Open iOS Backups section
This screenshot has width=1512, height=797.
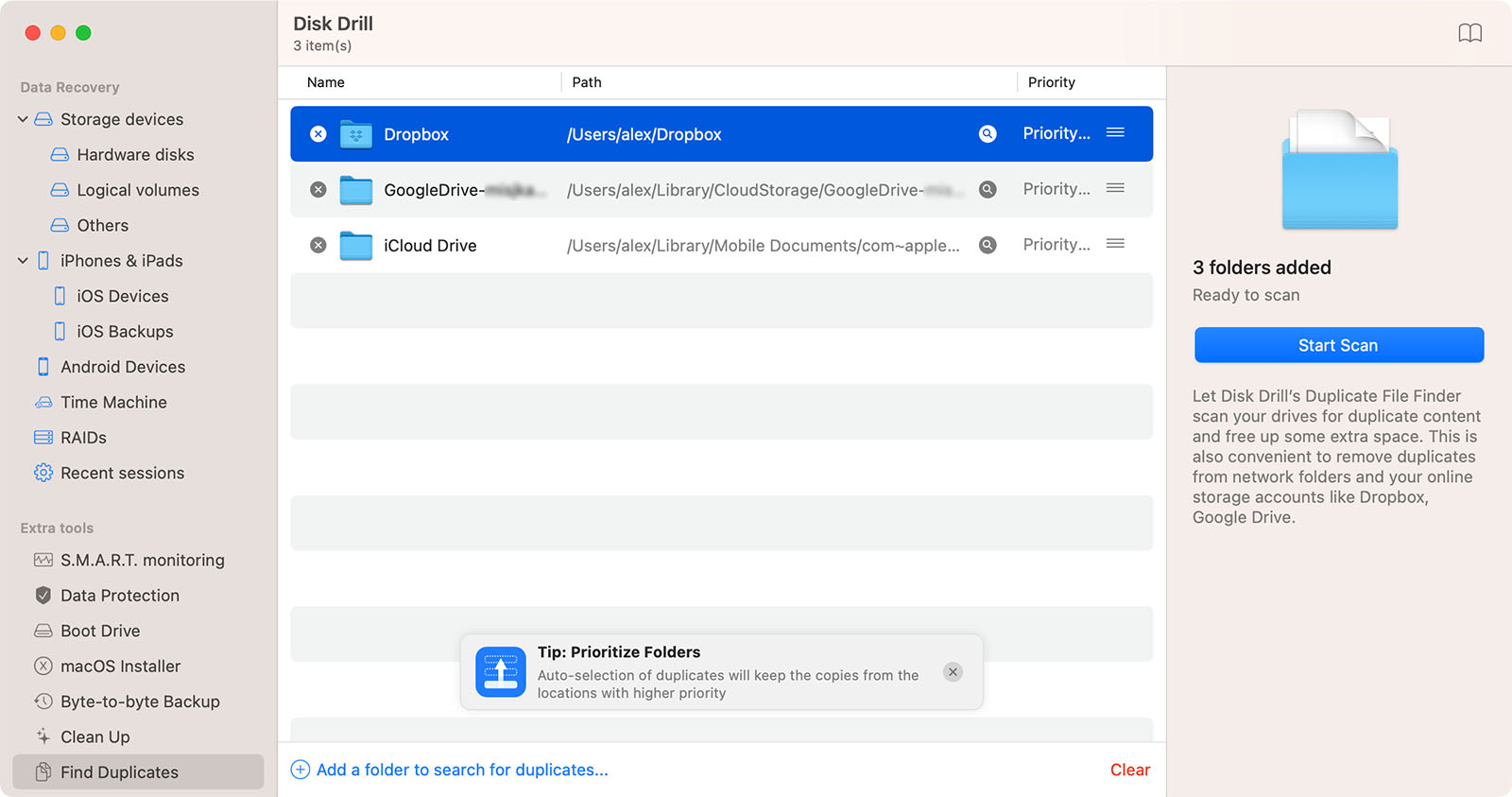pos(125,332)
